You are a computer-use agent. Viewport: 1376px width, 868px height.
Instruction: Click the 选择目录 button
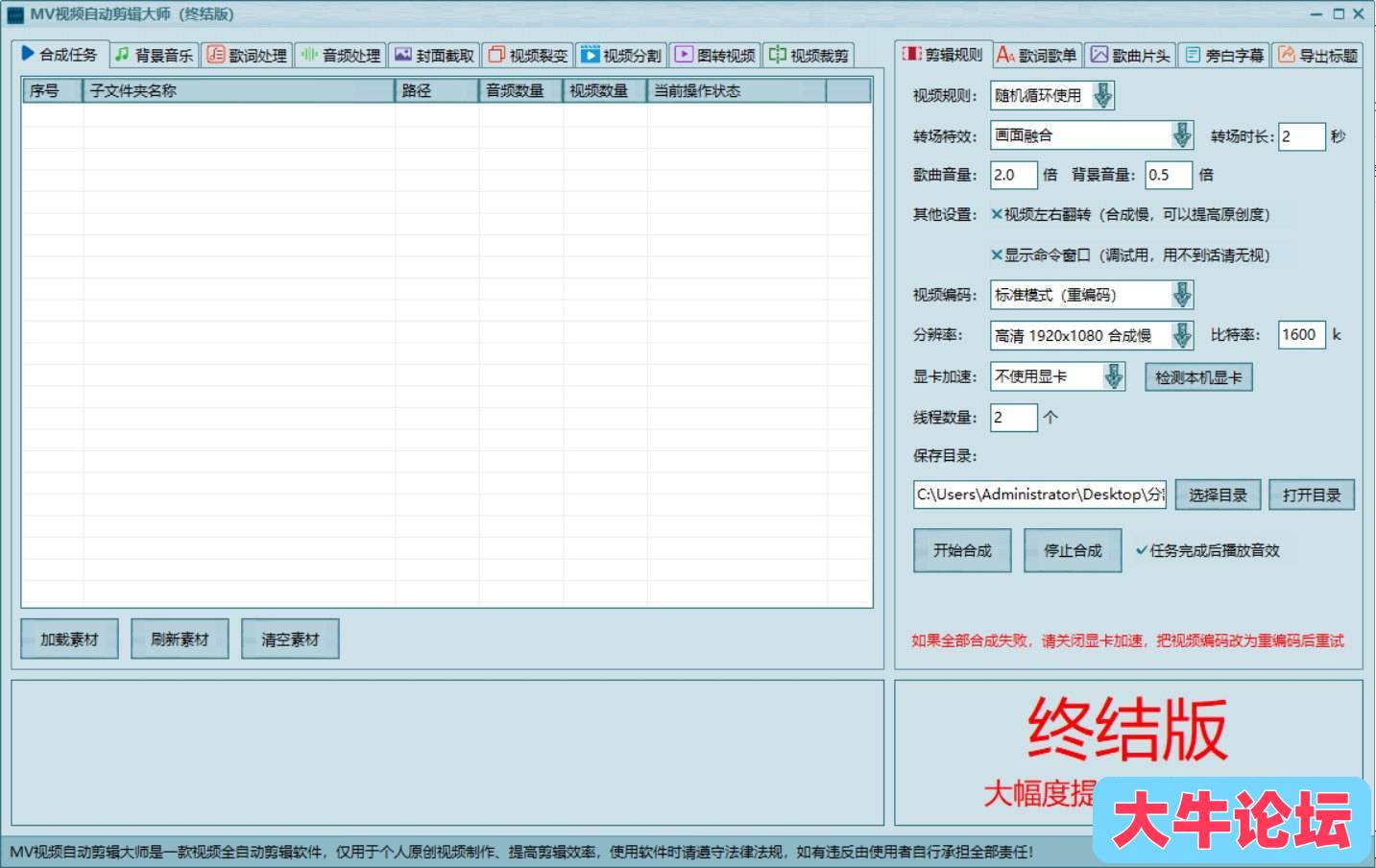click(1218, 494)
